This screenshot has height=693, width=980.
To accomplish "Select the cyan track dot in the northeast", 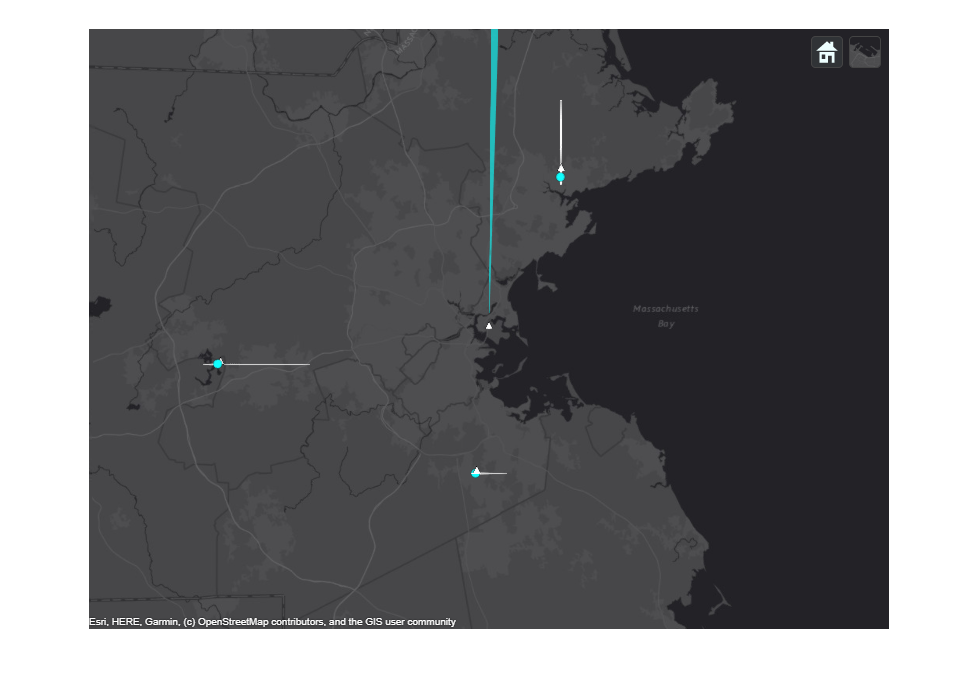I will [561, 177].
